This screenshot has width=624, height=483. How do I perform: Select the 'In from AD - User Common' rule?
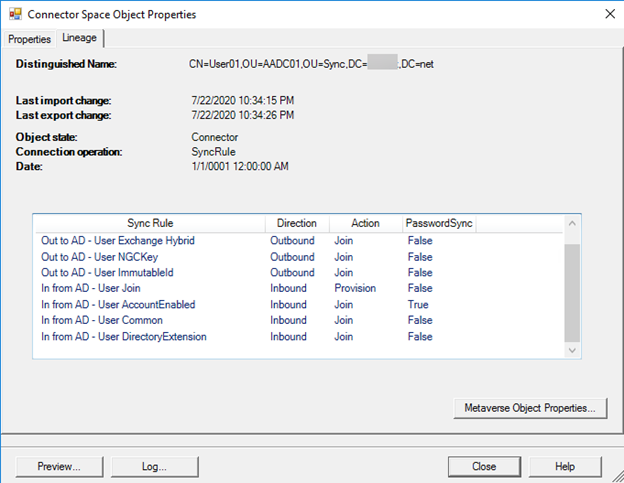coord(102,320)
